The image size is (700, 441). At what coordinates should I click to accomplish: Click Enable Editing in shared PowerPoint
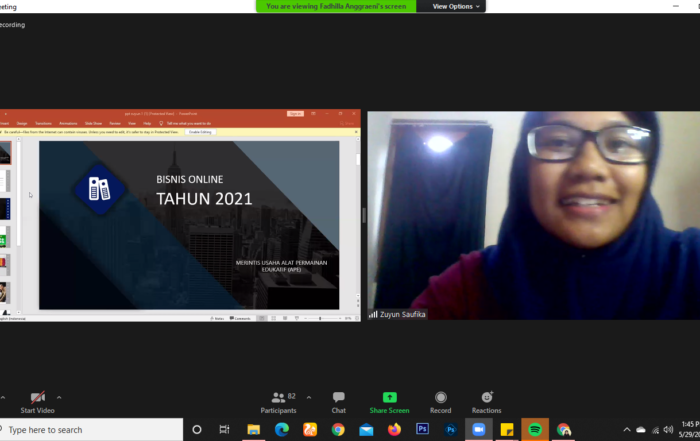tap(199, 132)
